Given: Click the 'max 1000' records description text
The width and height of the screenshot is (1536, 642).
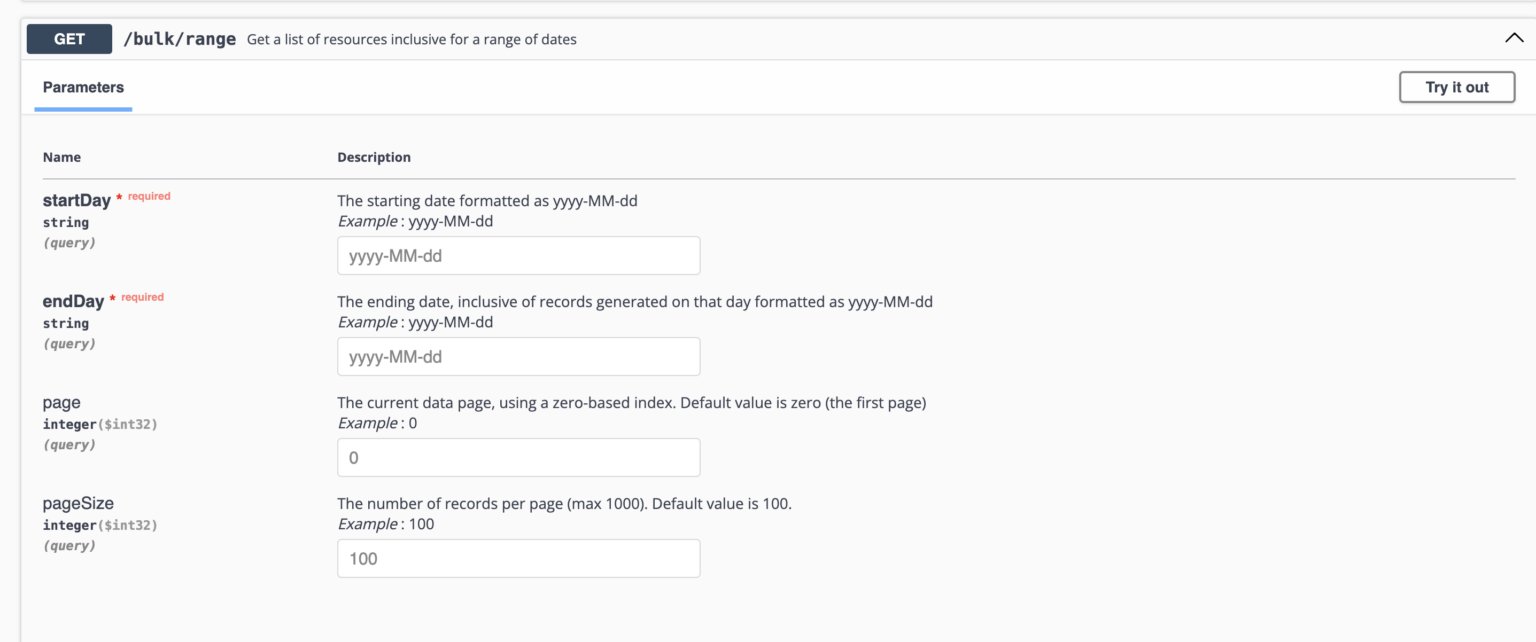Looking at the screenshot, I should tap(565, 504).
